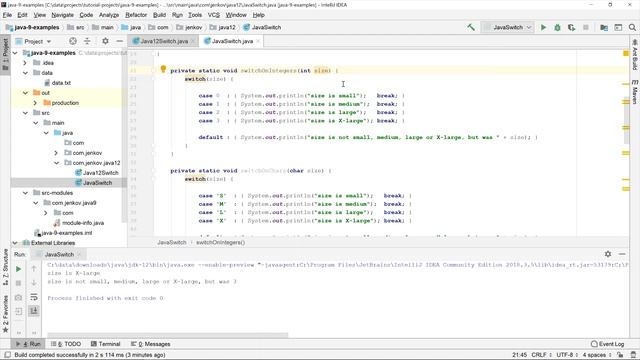
Task: Run with coverage icon in toolbar
Action: tap(571, 27)
